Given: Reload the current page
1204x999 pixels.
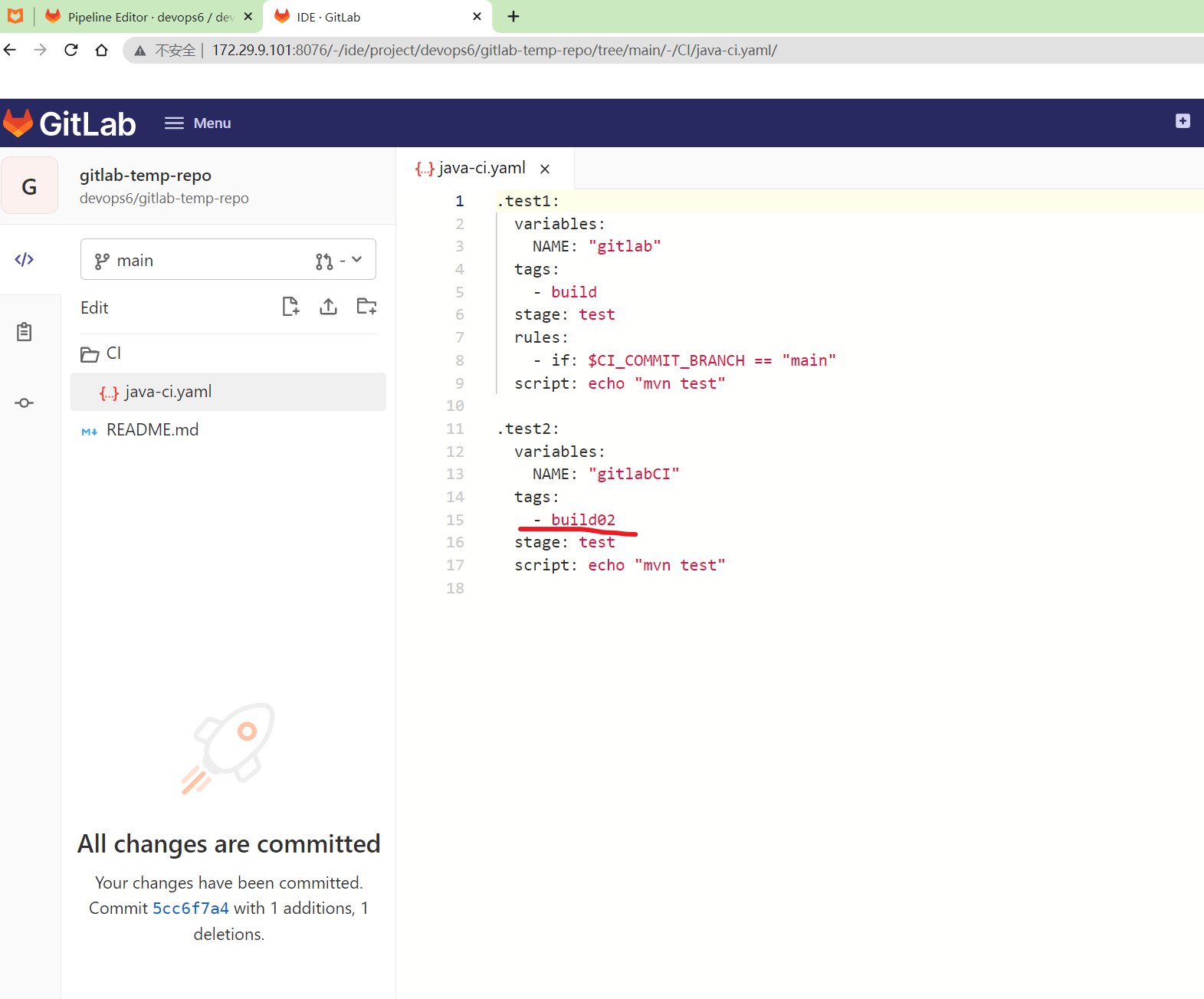Looking at the screenshot, I should click(71, 50).
